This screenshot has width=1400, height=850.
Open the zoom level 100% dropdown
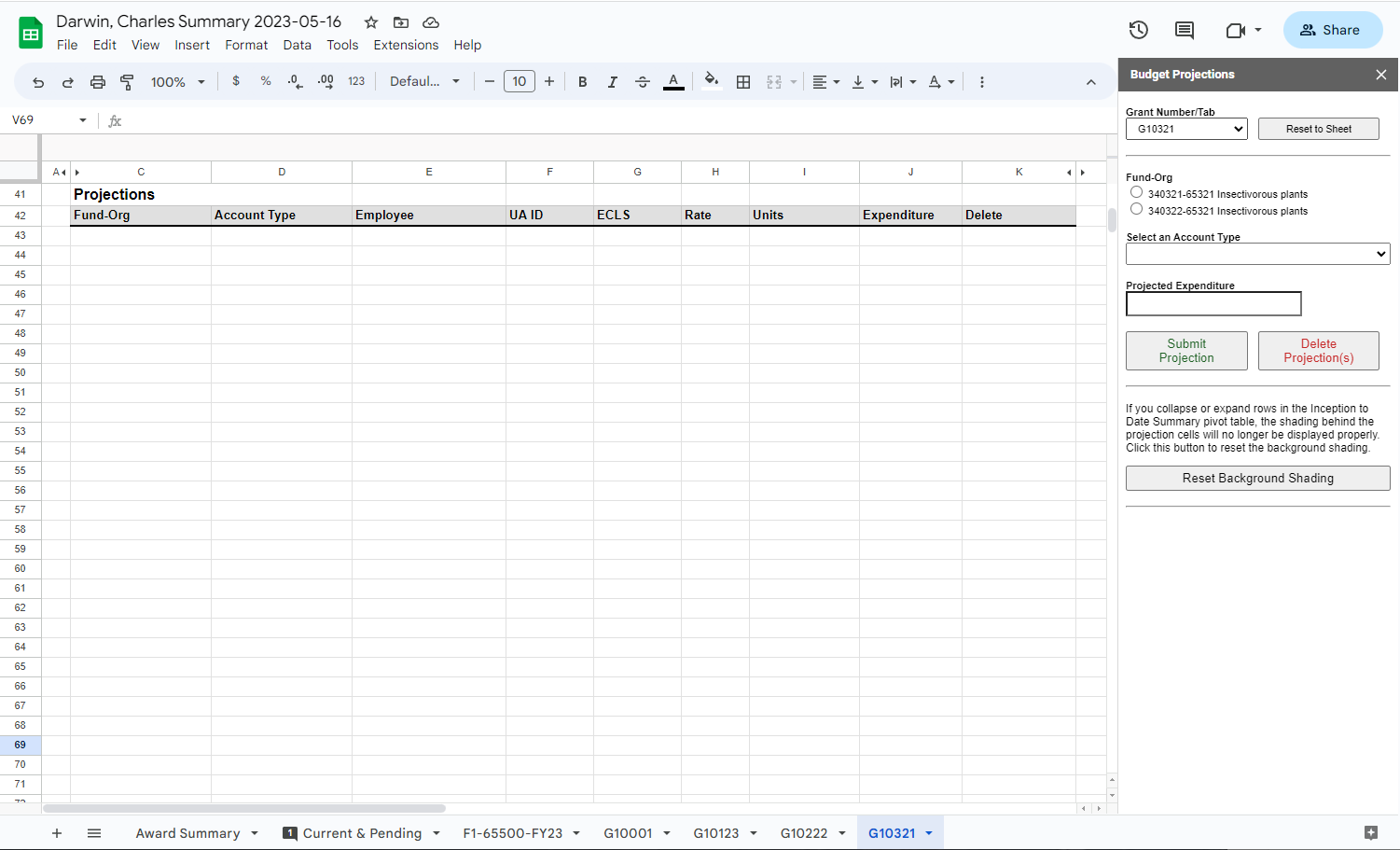(177, 82)
